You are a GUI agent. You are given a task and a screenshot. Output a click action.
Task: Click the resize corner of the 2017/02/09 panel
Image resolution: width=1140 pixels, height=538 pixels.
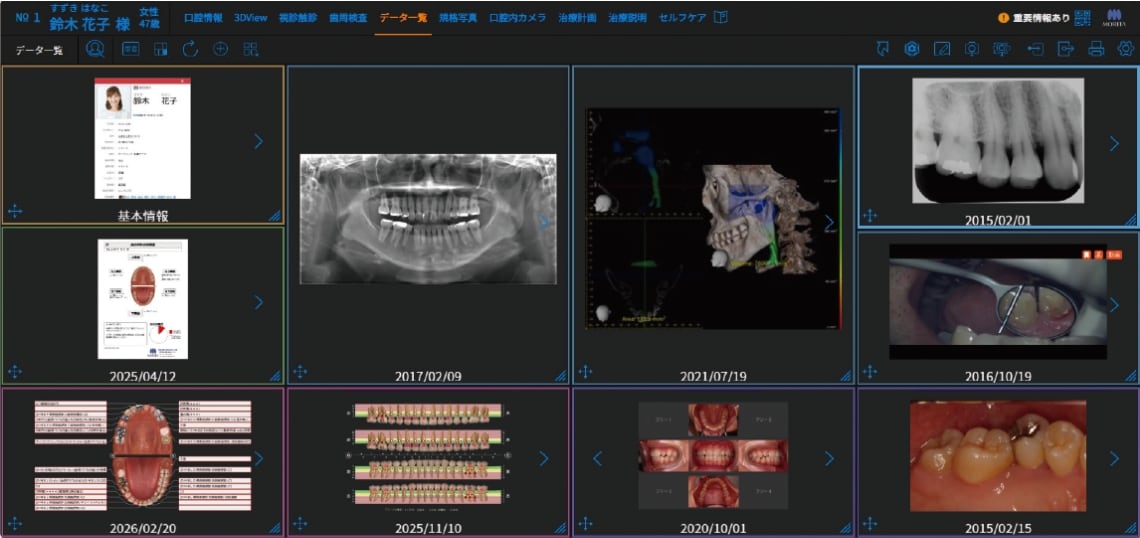click(x=561, y=376)
